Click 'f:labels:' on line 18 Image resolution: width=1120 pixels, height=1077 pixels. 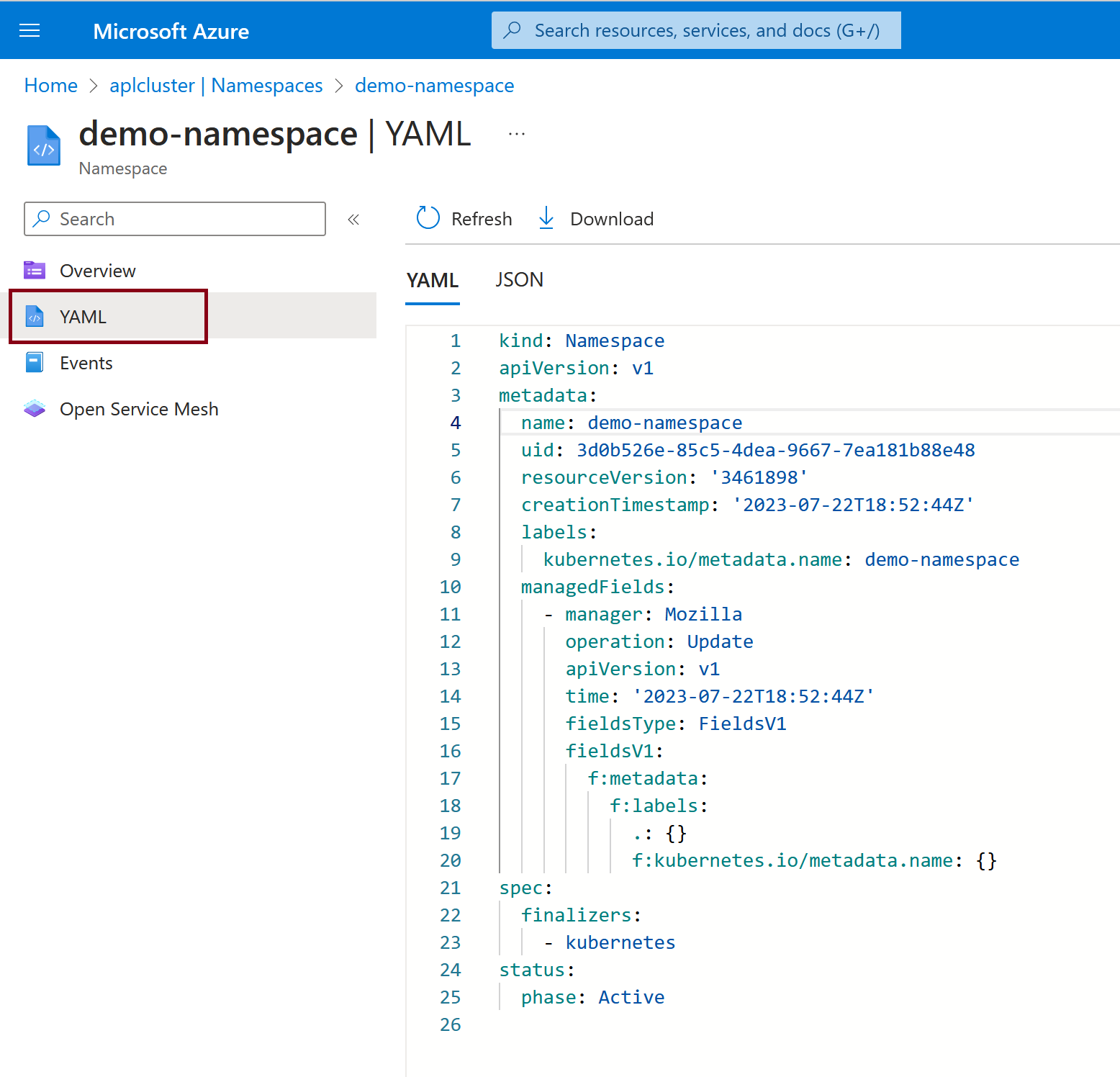[659, 806]
